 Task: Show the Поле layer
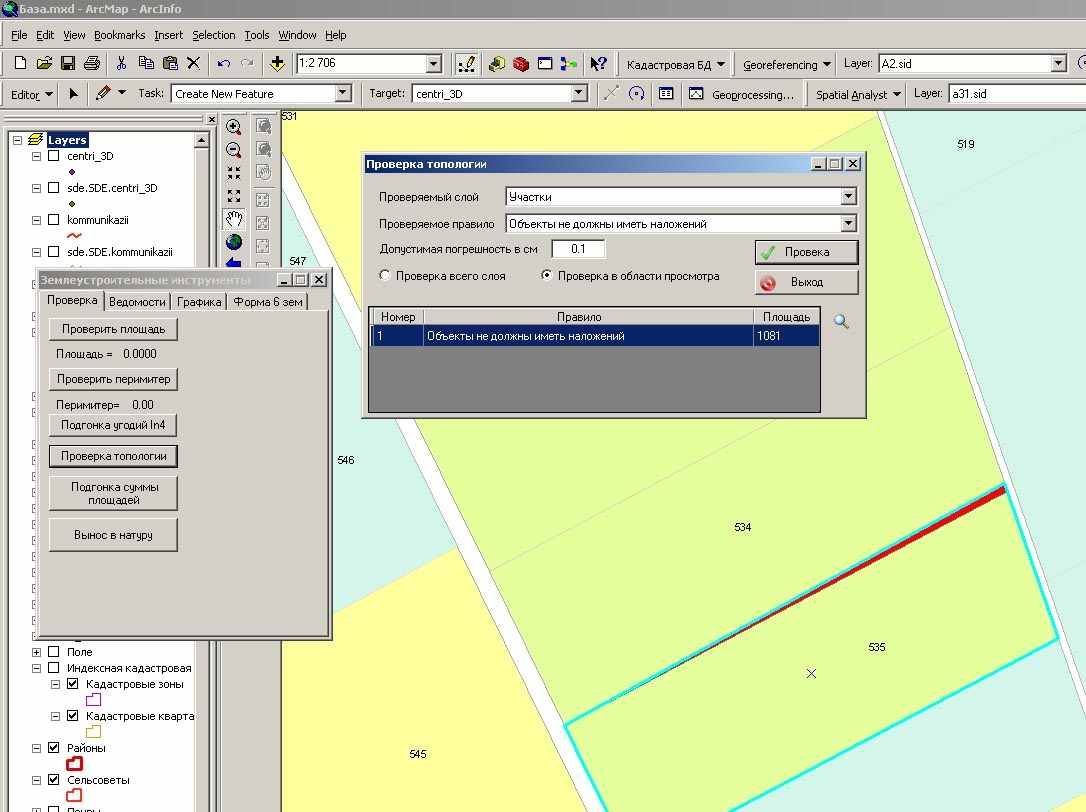53,652
